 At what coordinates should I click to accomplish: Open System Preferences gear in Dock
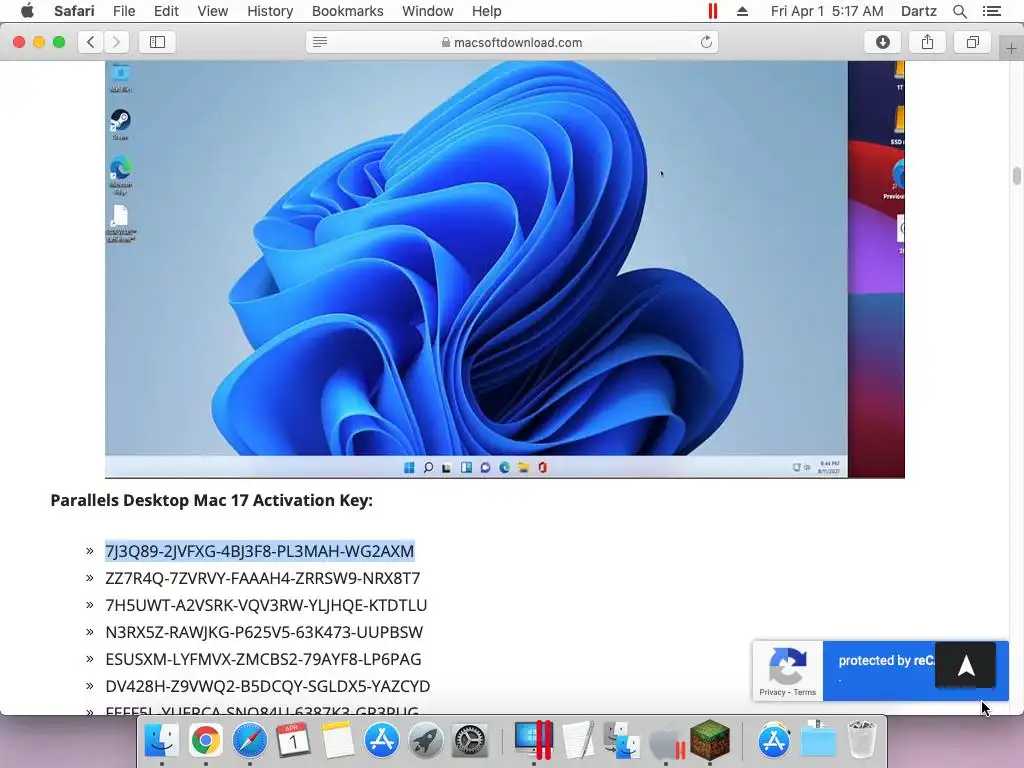470,741
